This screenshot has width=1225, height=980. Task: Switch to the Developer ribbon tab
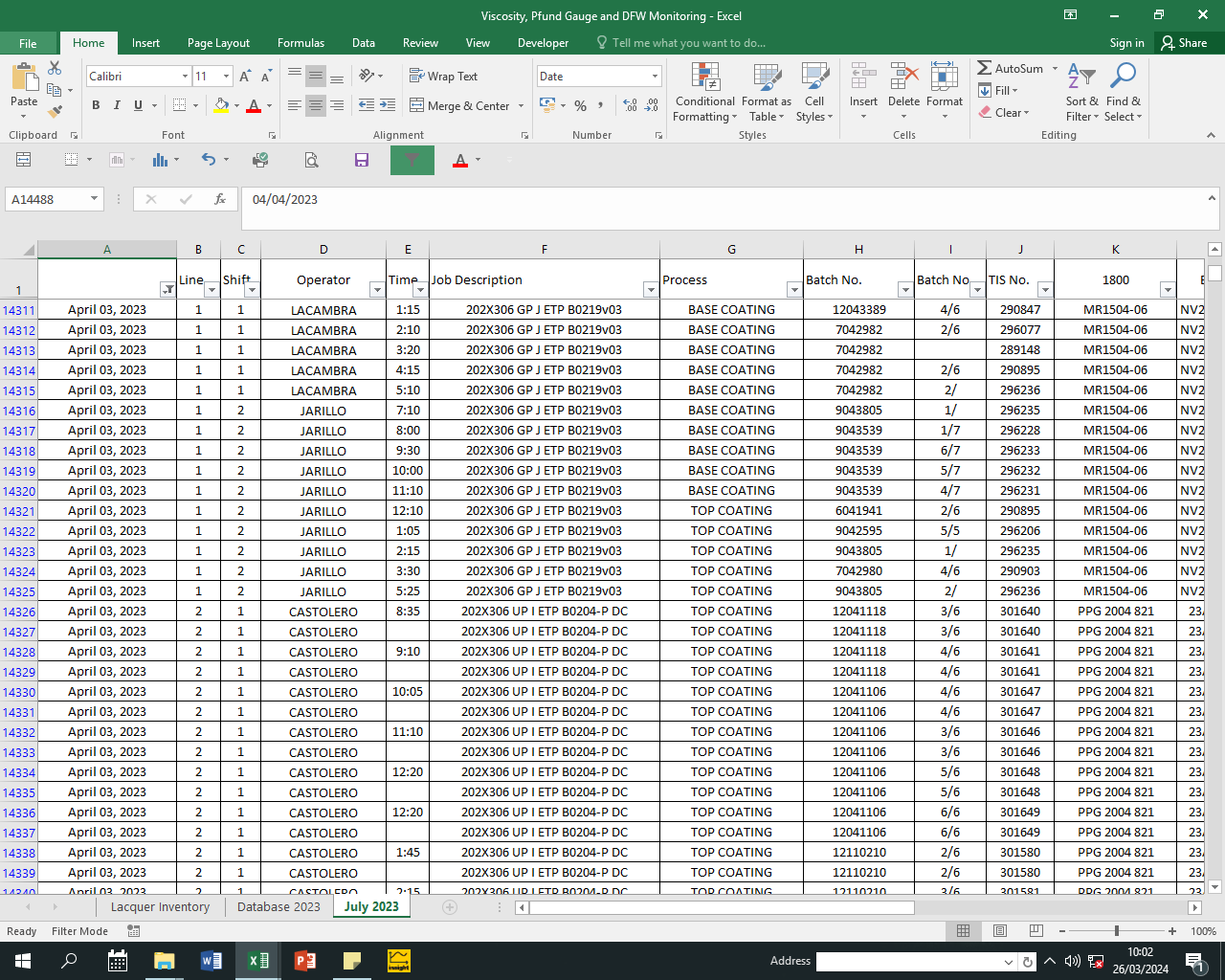coord(543,43)
